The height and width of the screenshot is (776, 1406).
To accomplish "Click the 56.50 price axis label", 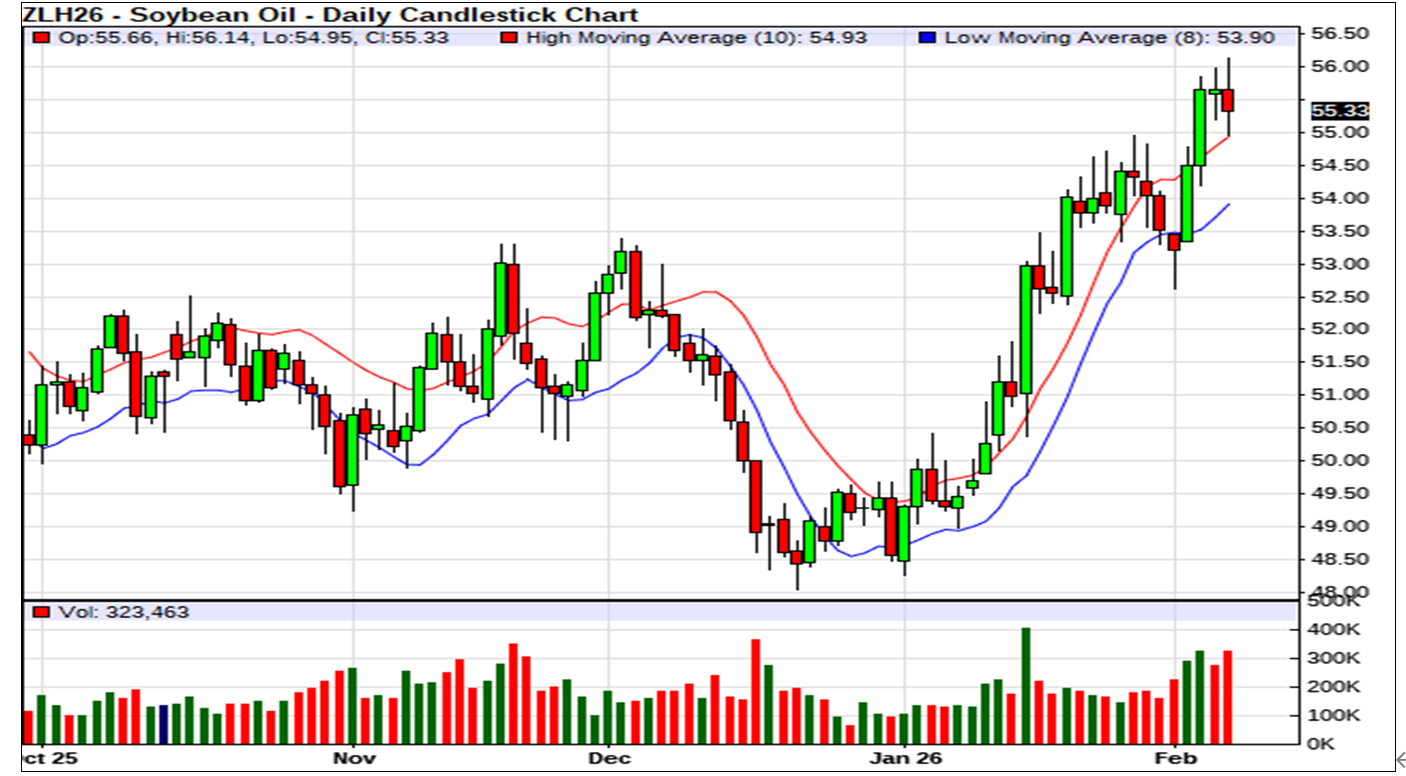I will pos(1339,33).
